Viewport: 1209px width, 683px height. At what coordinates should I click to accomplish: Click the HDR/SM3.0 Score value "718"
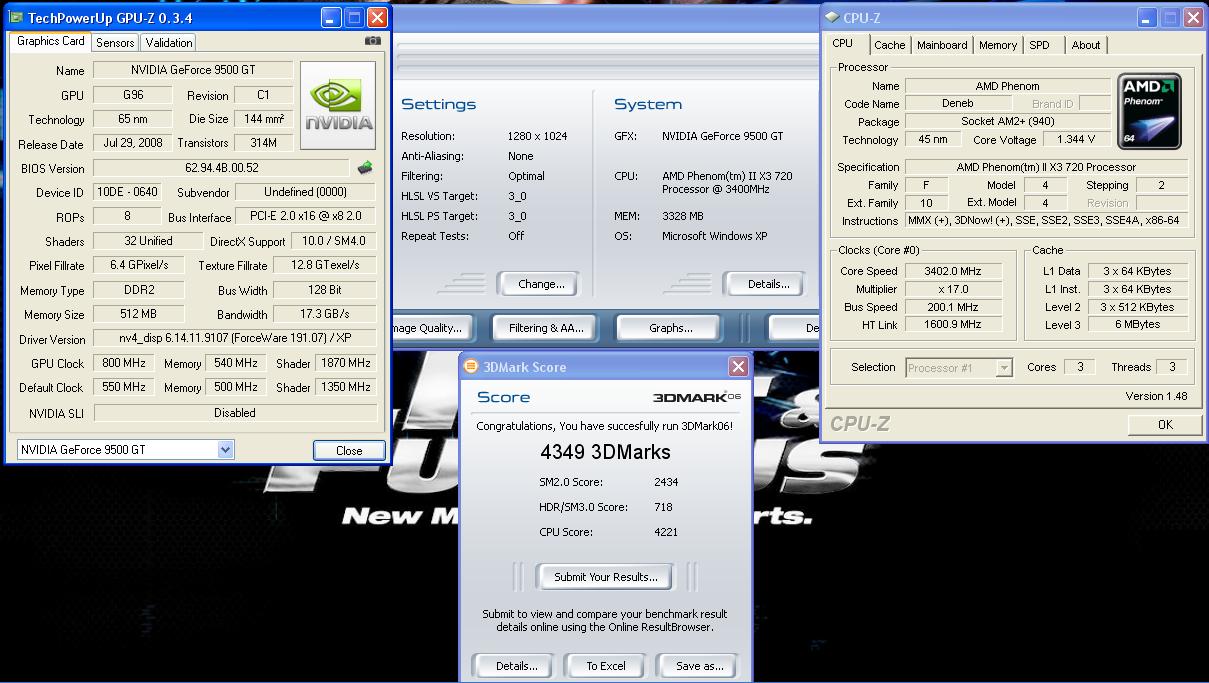coord(662,507)
